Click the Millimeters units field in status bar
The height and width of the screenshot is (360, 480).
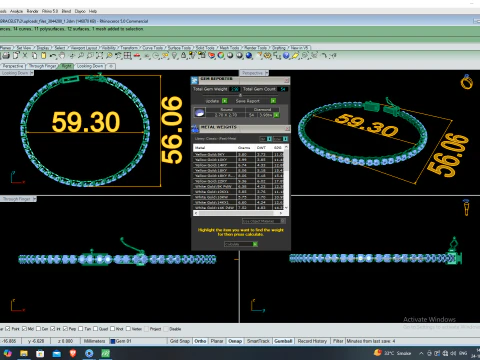pos(94,341)
